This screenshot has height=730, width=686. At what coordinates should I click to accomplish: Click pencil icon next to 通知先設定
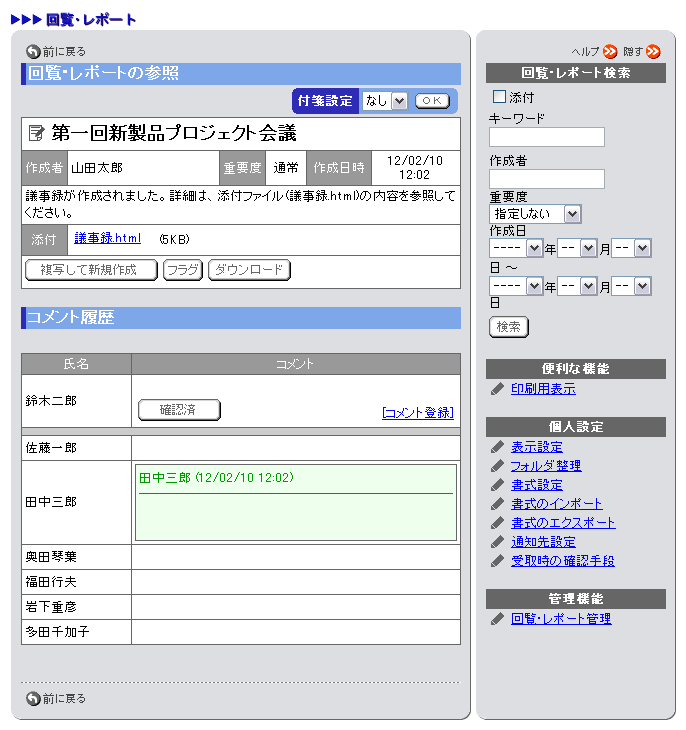(497, 542)
